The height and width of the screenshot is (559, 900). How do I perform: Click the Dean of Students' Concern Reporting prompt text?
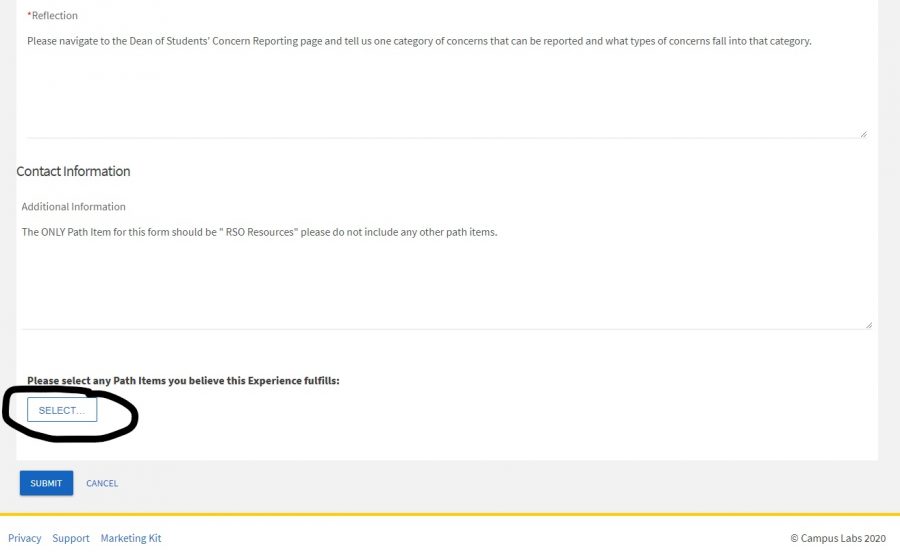pyautogui.click(x=419, y=41)
